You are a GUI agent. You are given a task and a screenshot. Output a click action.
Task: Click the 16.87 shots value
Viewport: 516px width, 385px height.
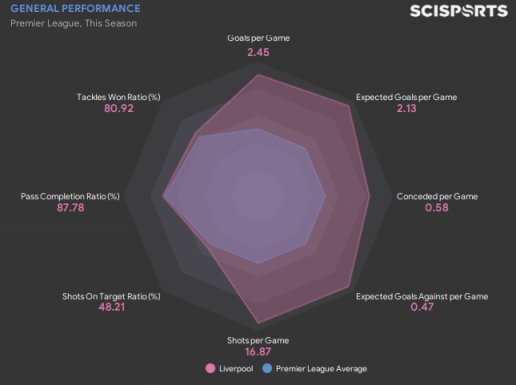(258, 352)
